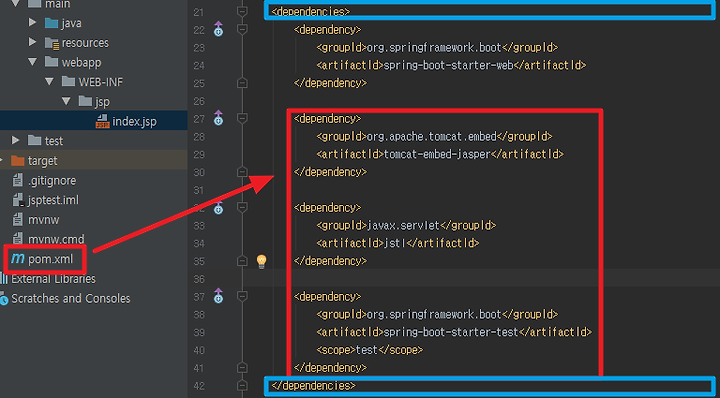The width and height of the screenshot is (720, 398).
Task: Click gutter dependency icon on line 27
Action: 219,118
